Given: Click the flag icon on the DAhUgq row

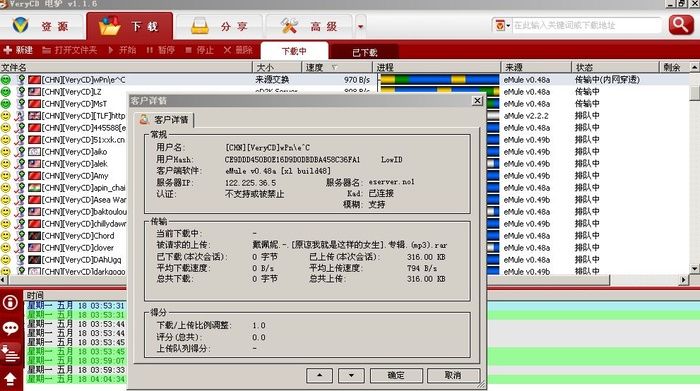Looking at the screenshot, I should coord(34,260).
